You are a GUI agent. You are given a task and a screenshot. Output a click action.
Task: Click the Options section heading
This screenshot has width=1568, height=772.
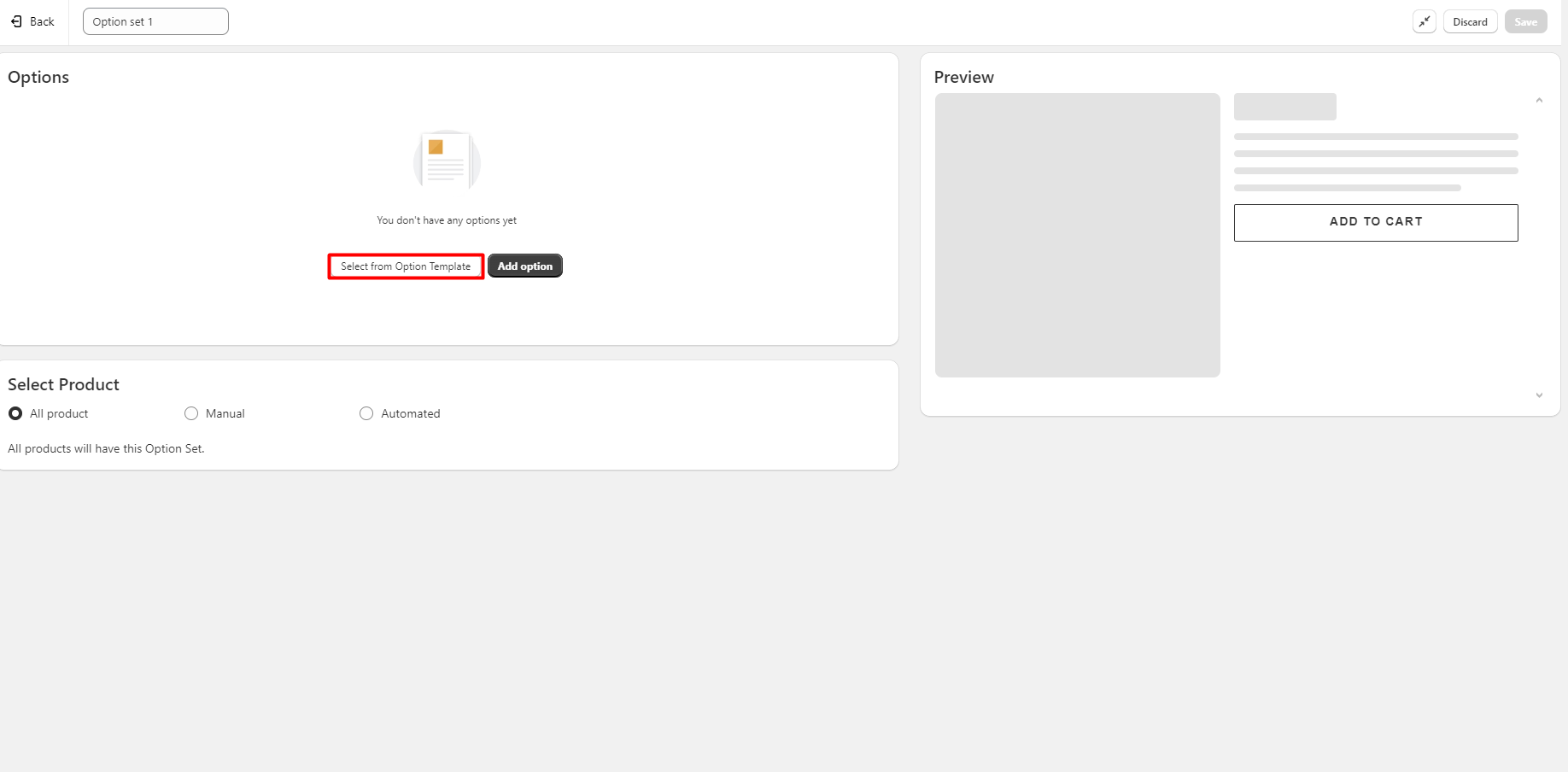point(38,77)
